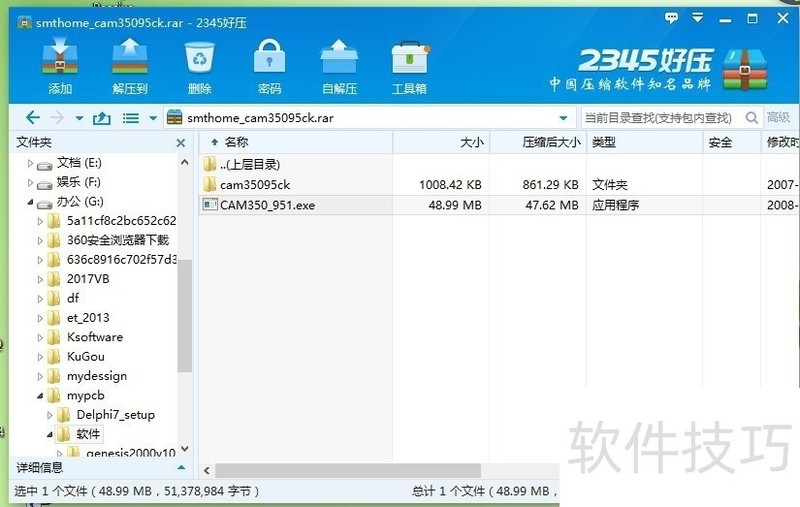Click the go-up-one-level folder icon
Viewport: 800px width, 507px height.
102,118
